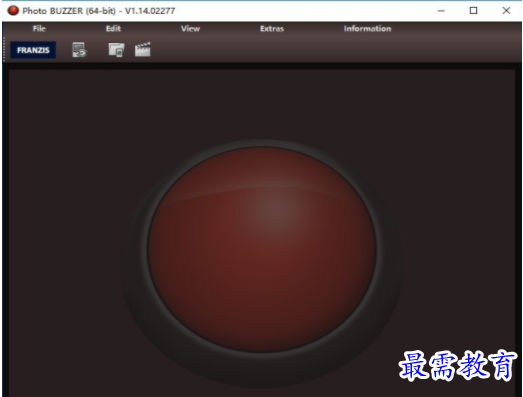Click the image reload toolbar icon

tap(79, 50)
